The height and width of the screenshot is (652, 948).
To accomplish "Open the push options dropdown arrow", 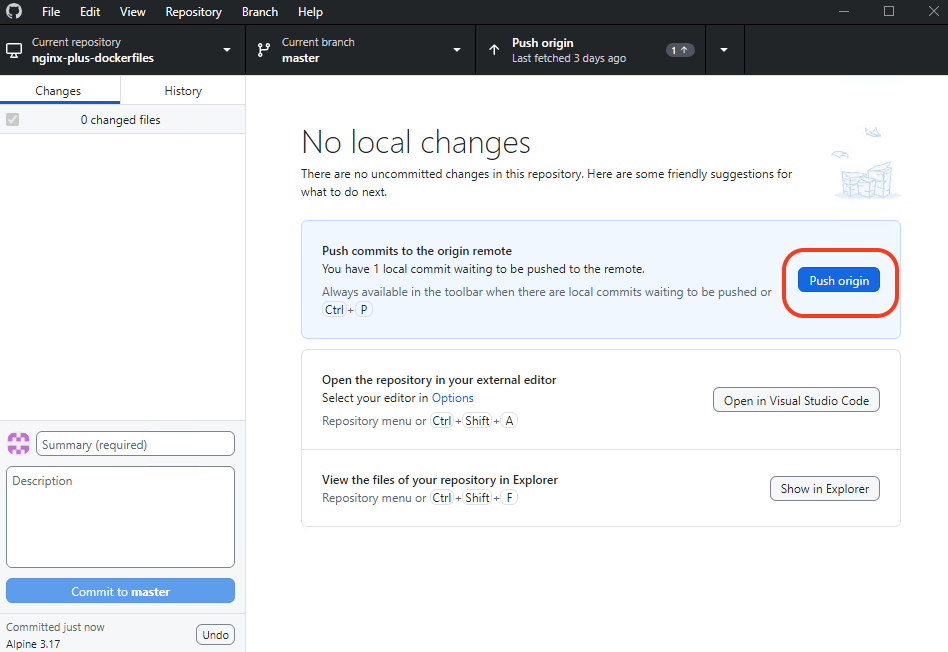I will pyautogui.click(x=724, y=50).
